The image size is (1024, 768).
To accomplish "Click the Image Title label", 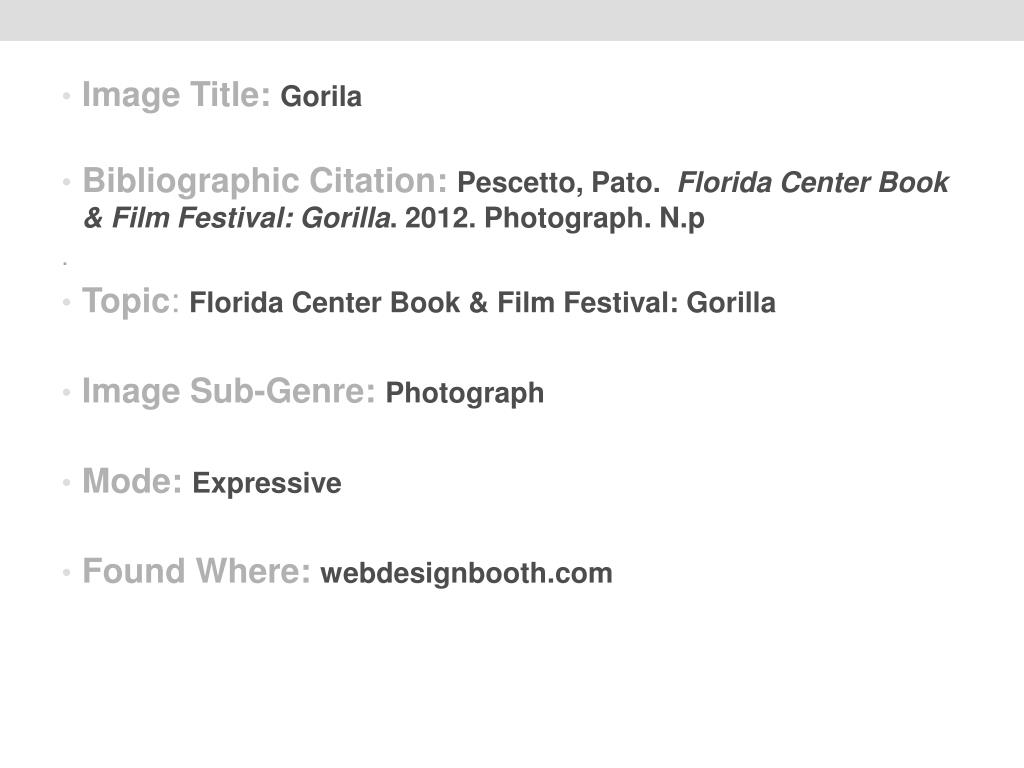I will tap(176, 95).
